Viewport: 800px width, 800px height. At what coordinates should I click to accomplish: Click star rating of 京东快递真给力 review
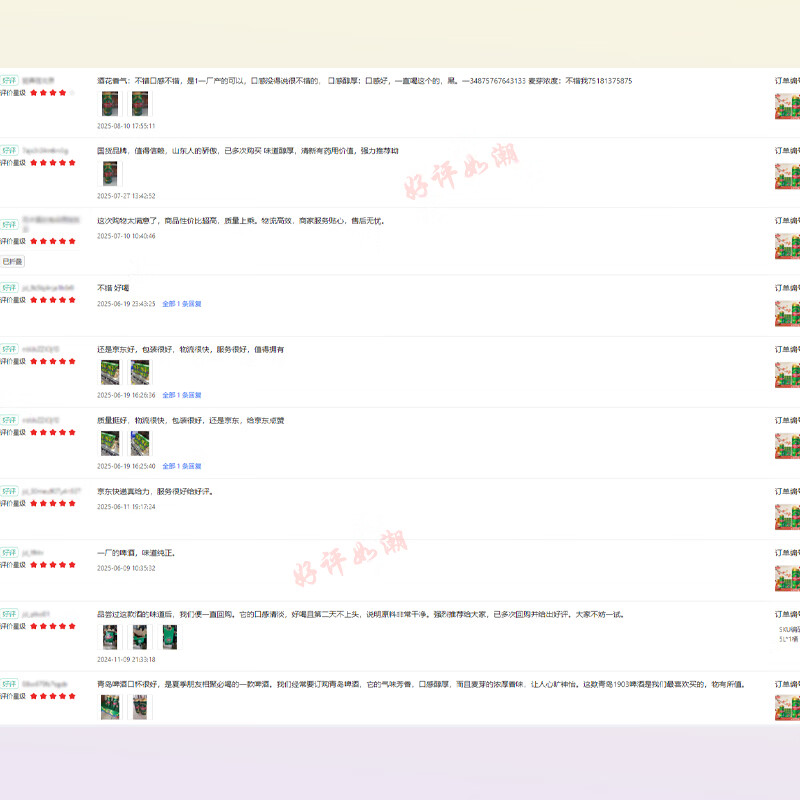[52, 503]
